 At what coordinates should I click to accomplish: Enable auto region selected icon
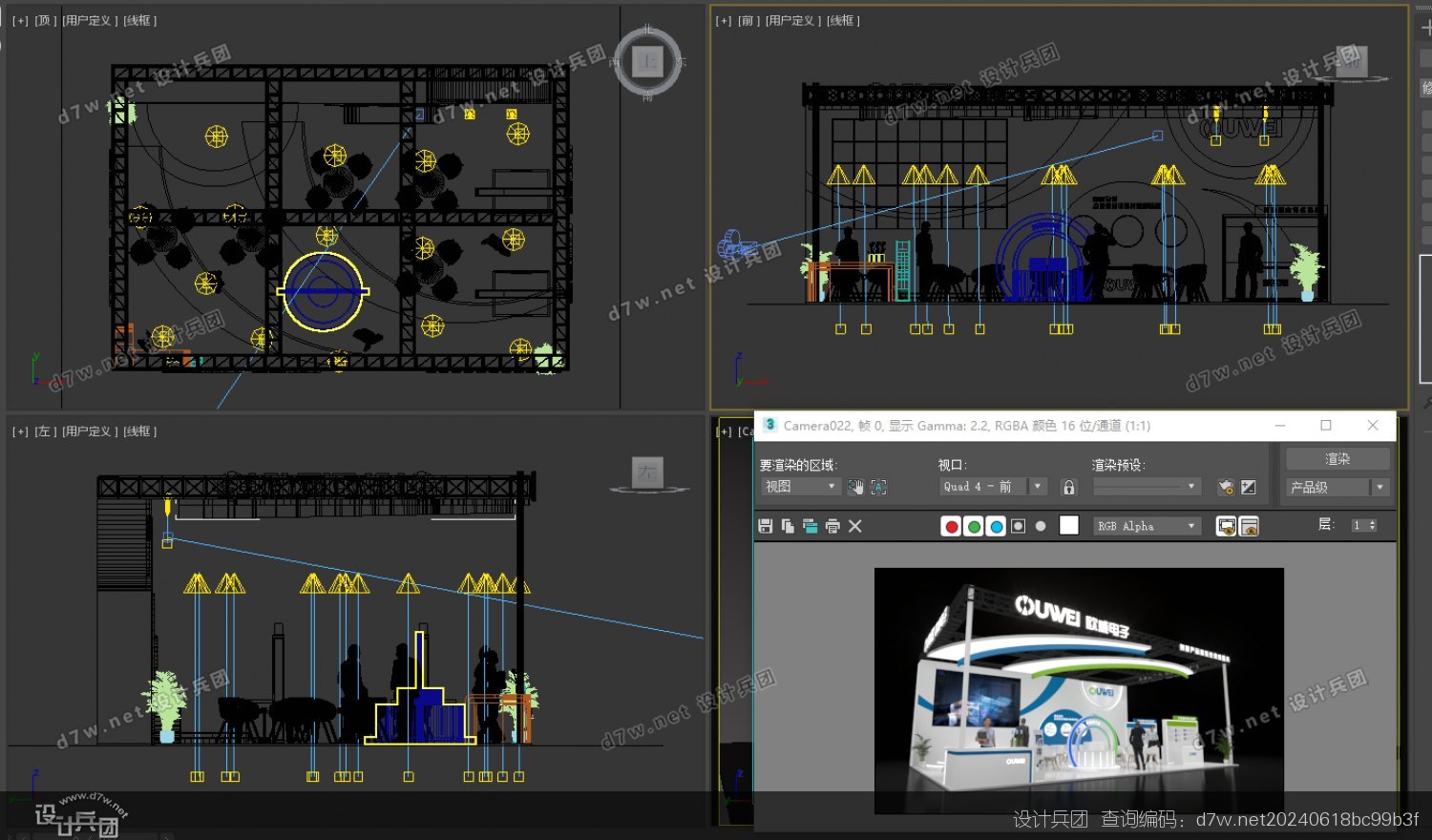(879, 487)
